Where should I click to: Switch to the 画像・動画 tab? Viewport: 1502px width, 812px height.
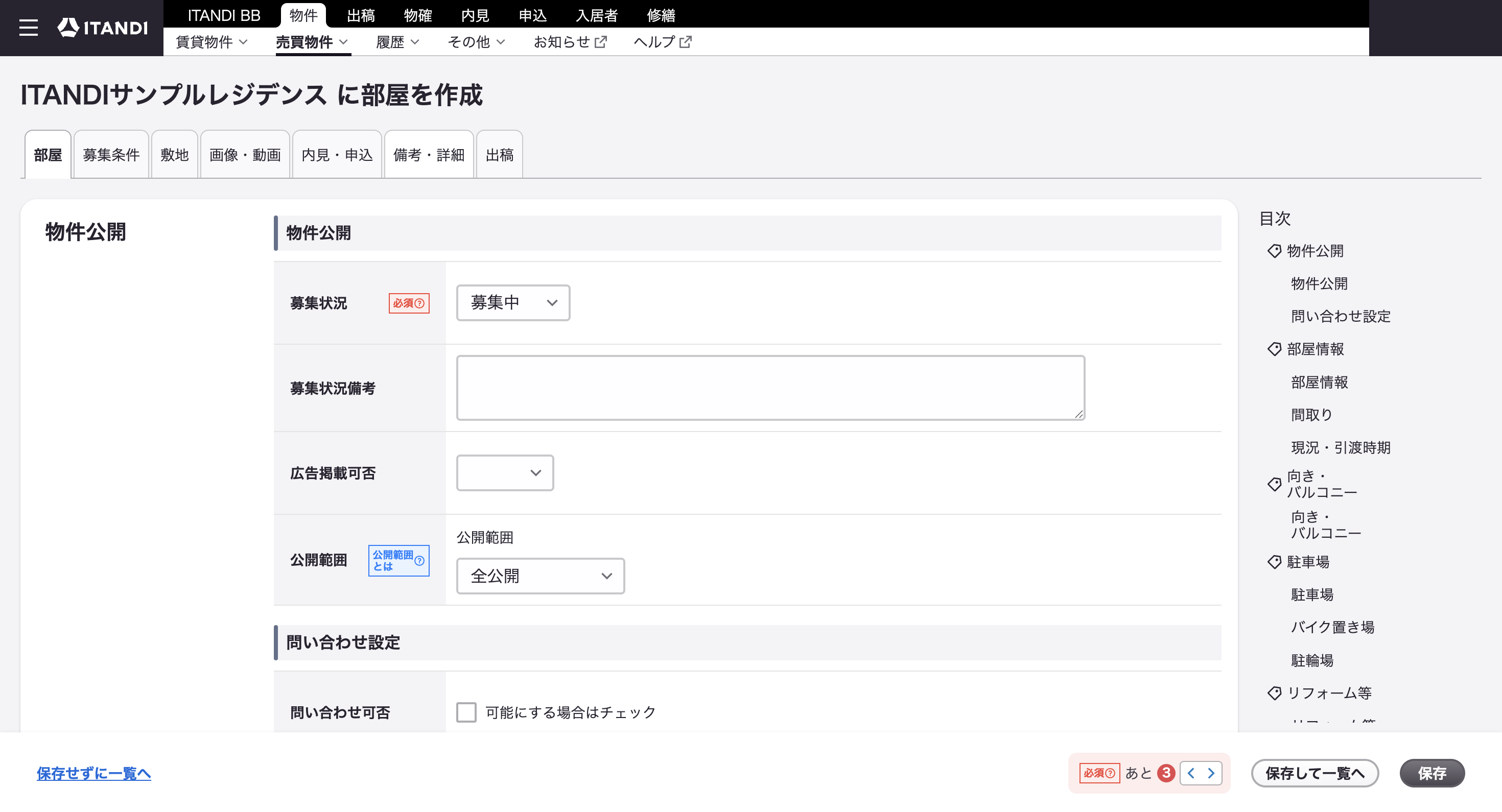[x=245, y=154]
